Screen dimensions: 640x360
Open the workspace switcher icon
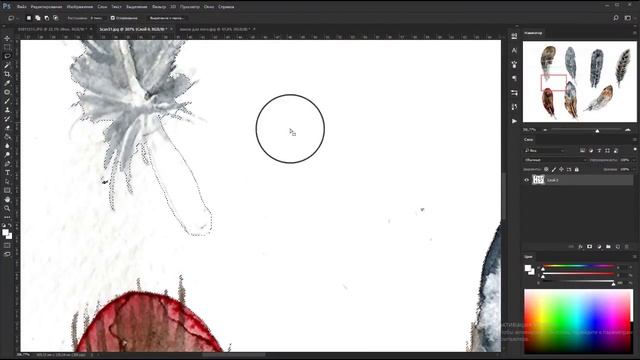pyautogui.click(x=628, y=18)
